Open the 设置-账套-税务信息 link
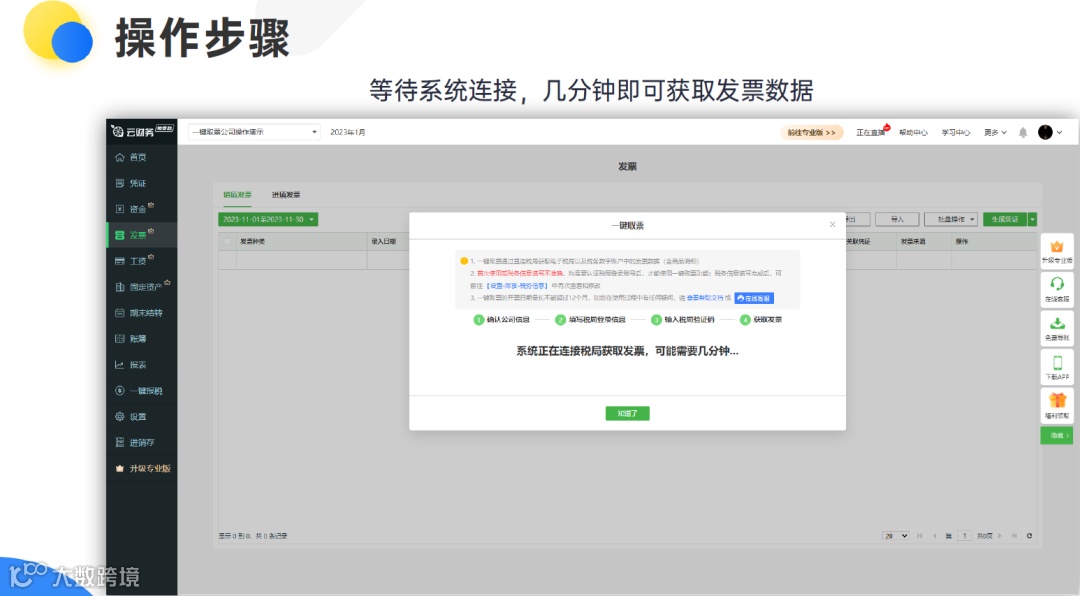 [517, 285]
